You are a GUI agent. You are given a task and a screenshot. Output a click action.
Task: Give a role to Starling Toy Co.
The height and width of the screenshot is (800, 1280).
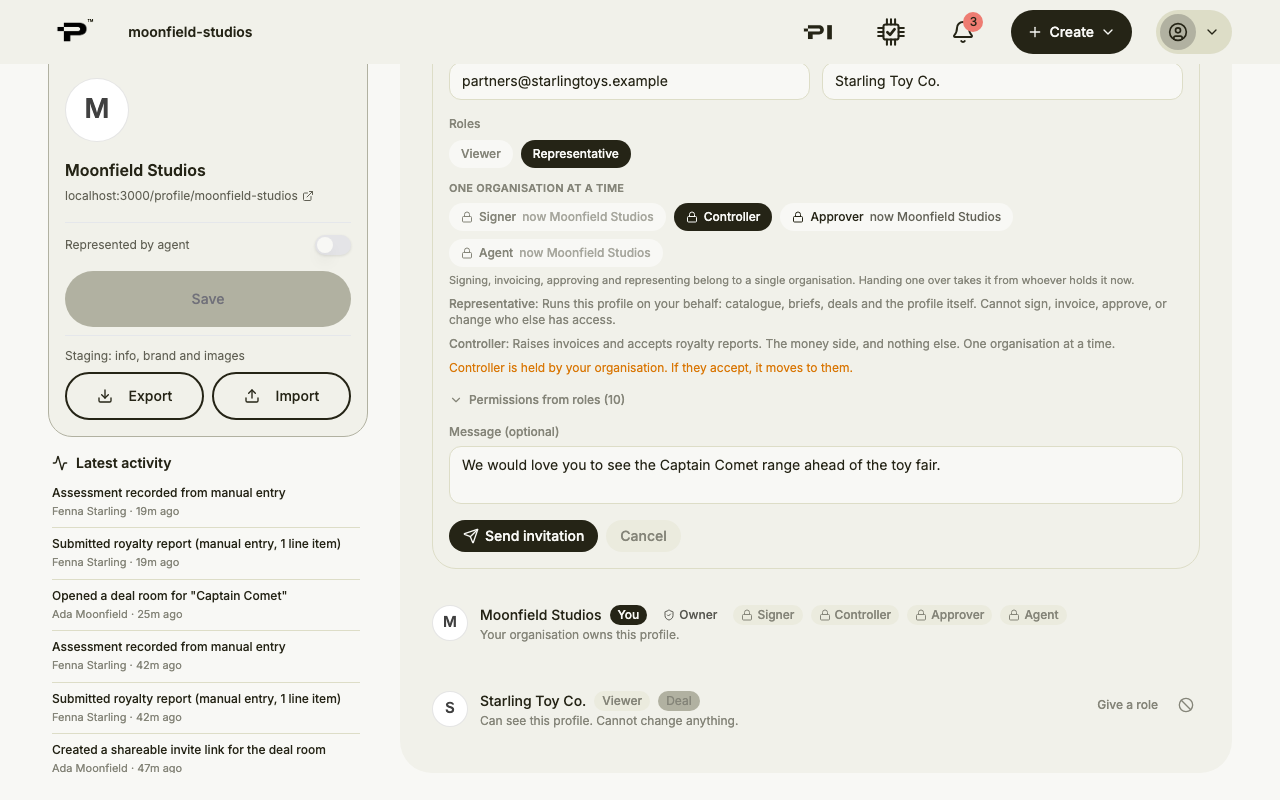(1127, 705)
